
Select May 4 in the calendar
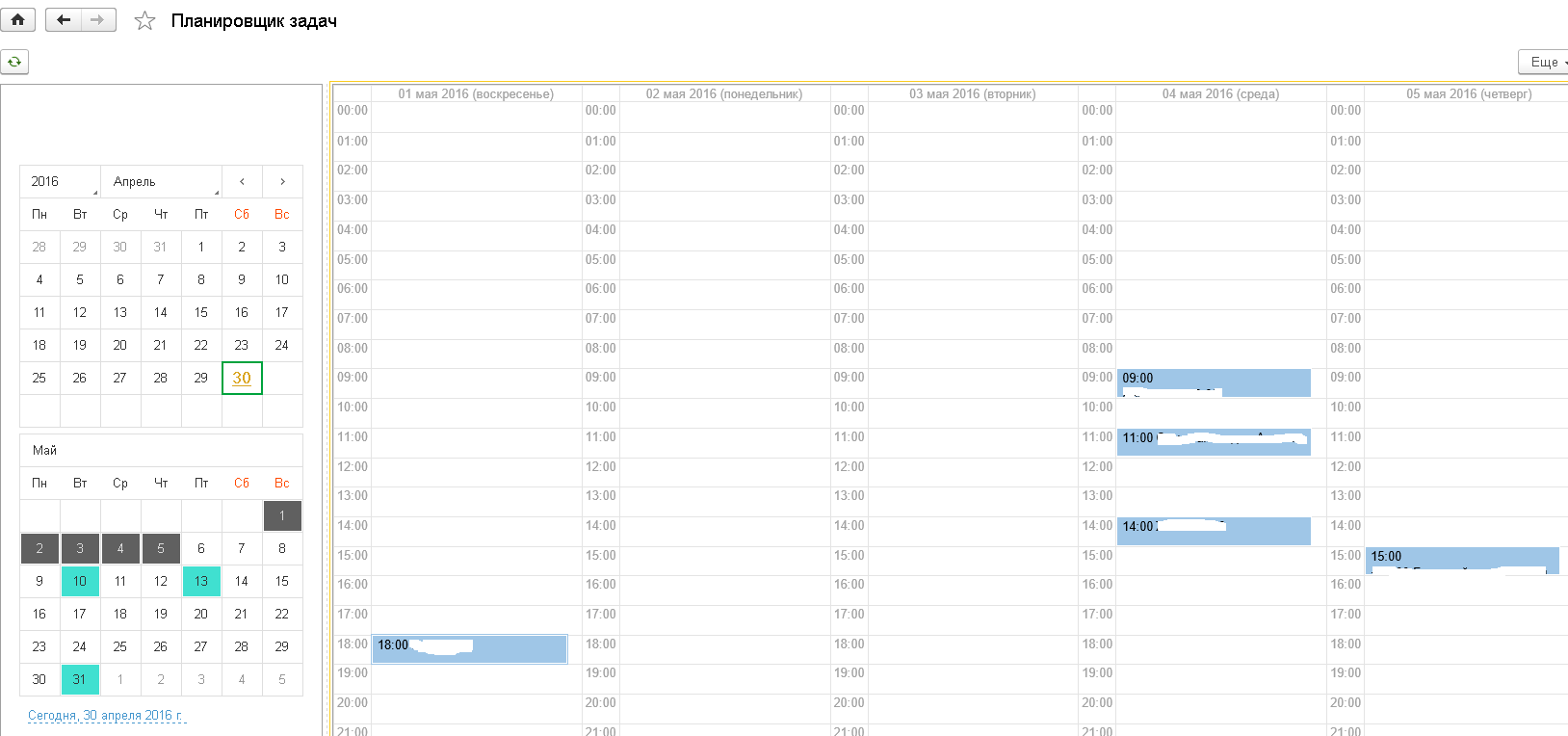[120, 548]
